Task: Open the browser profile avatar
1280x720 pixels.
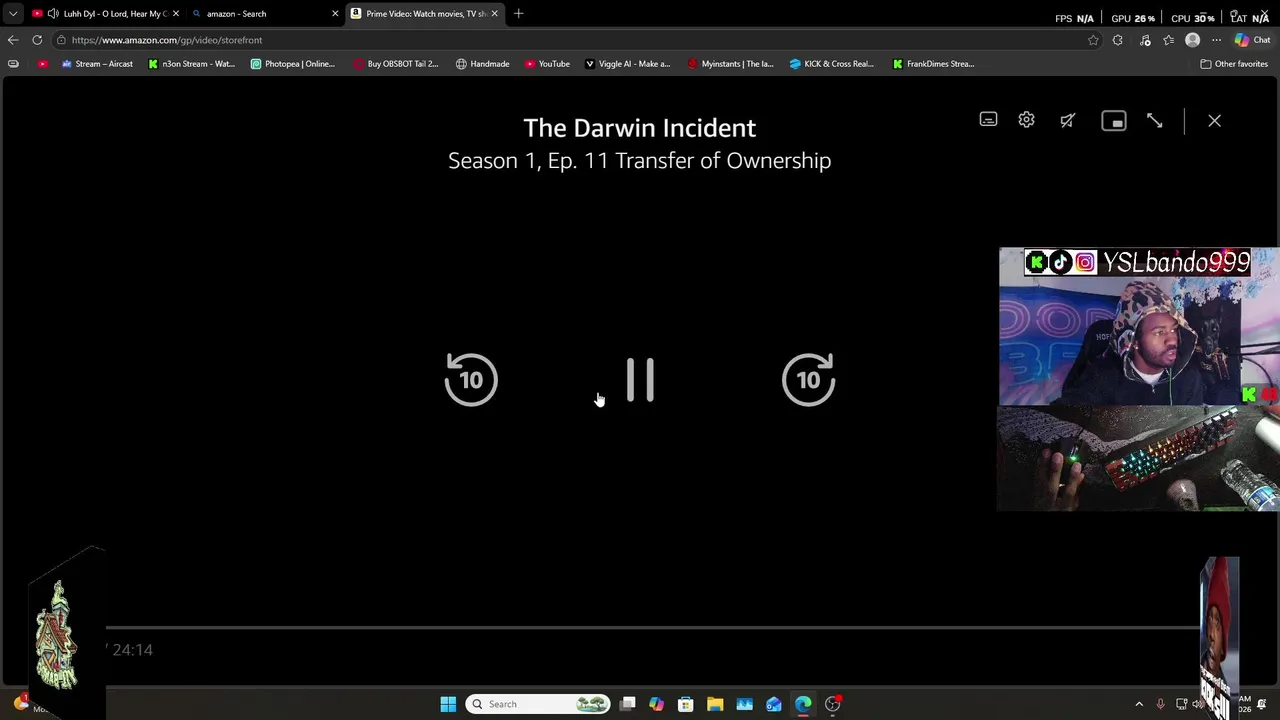Action: point(1192,40)
